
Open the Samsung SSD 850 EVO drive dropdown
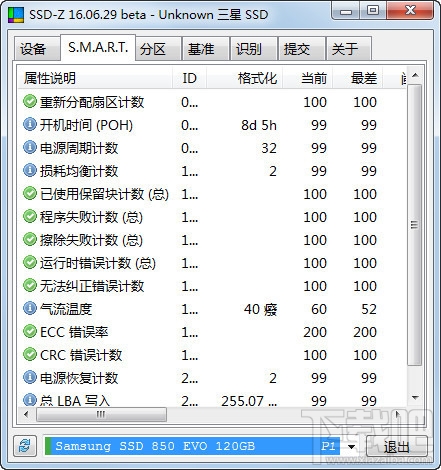tap(201, 446)
